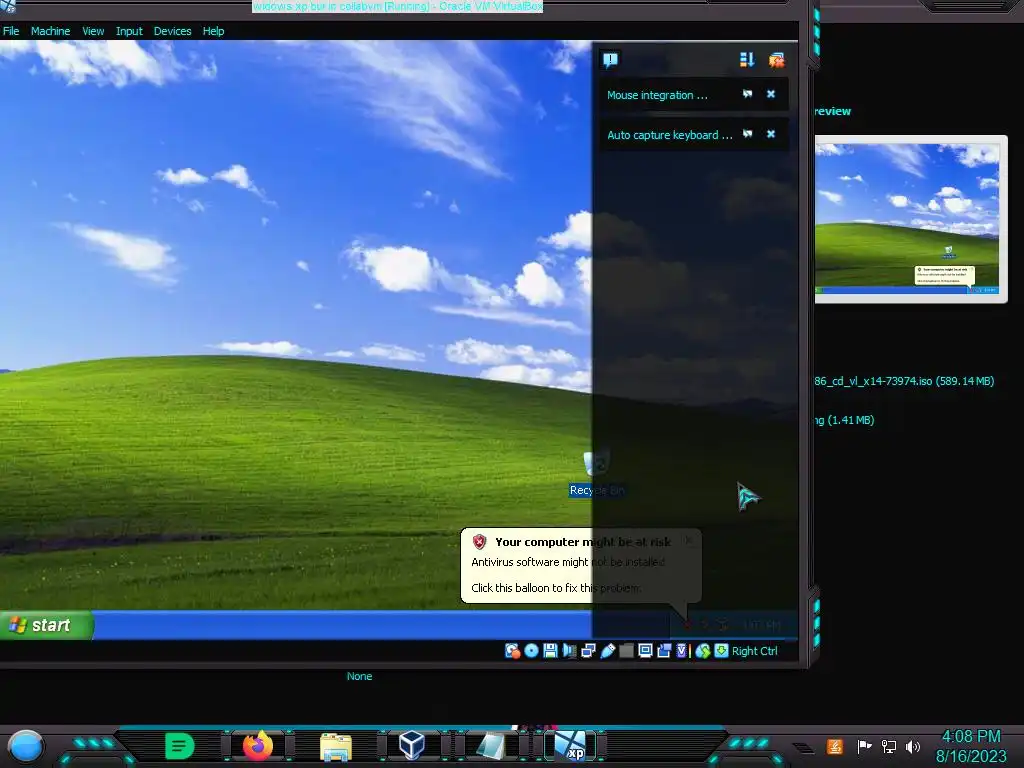The image size is (1024, 768).
Task: Expand Mouse integration notification text
Action: [657, 95]
